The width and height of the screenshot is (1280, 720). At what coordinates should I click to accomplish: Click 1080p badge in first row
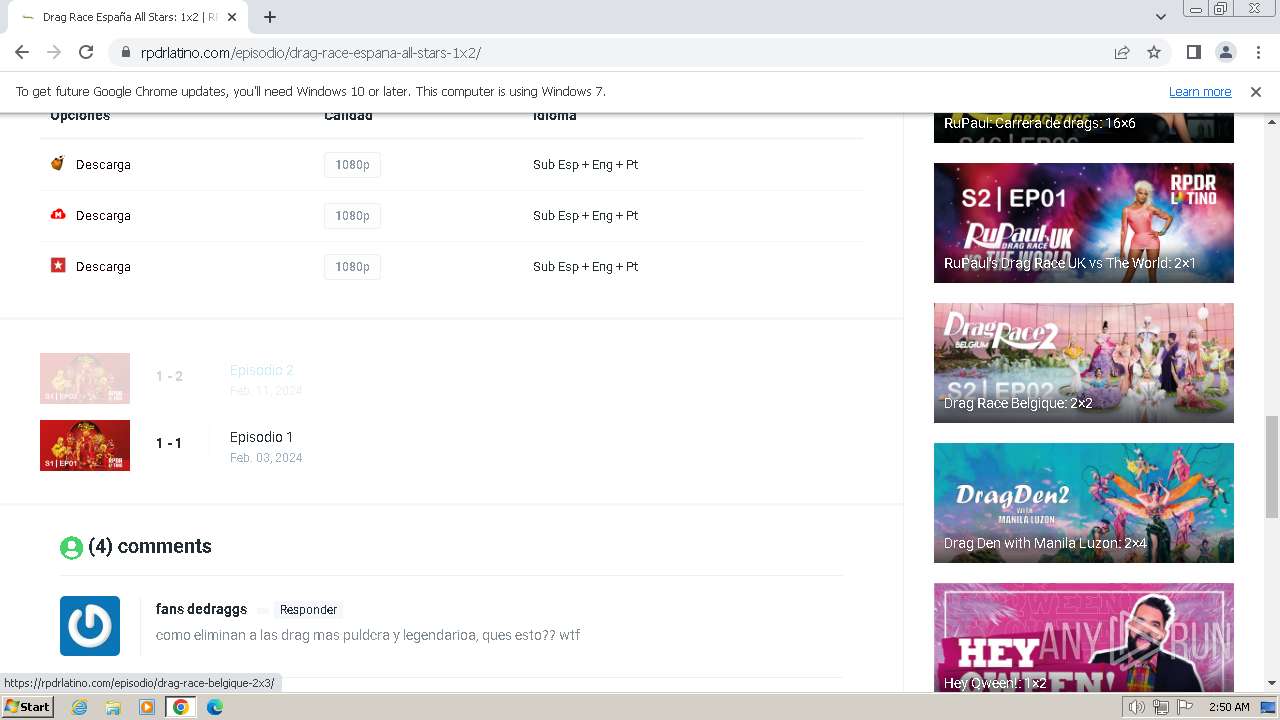[x=352, y=165]
